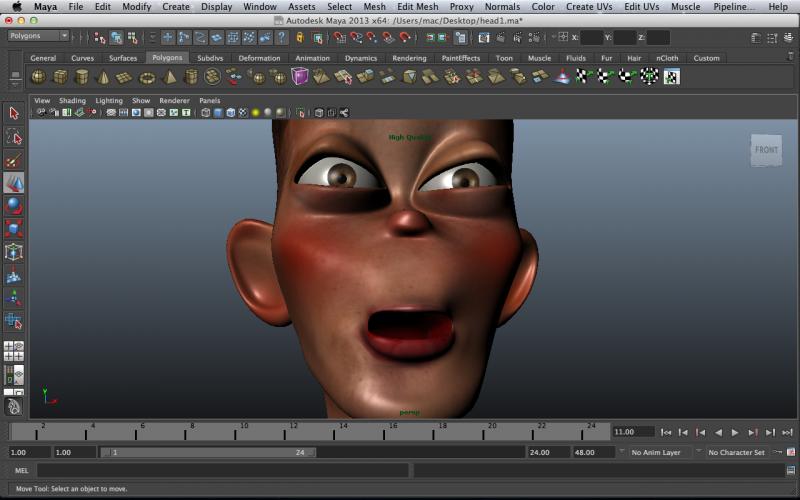The width and height of the screenshot is (800, 500).
Task: Select the polygon sphere shelf icon
Action: tap(38, 77)
